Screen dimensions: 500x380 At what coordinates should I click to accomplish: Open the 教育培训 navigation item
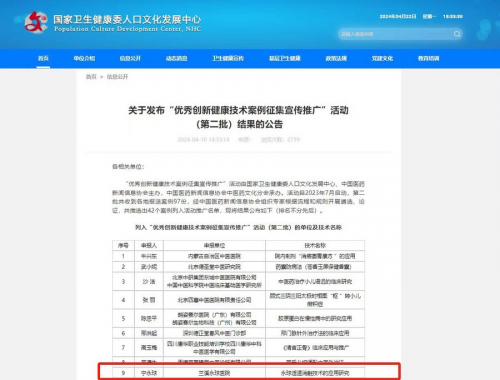coord(429,58)
